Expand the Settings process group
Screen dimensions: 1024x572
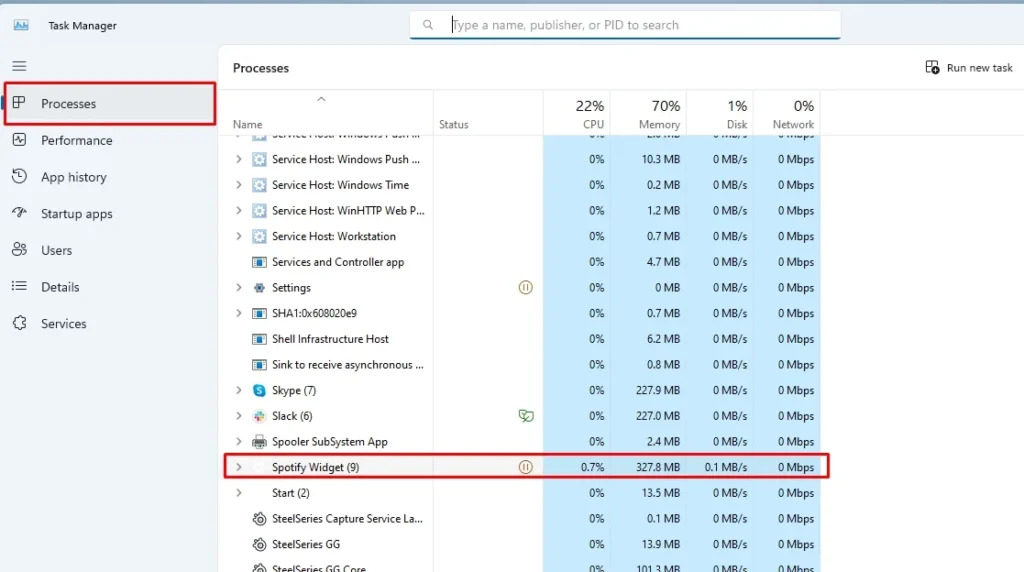(238, 287)
